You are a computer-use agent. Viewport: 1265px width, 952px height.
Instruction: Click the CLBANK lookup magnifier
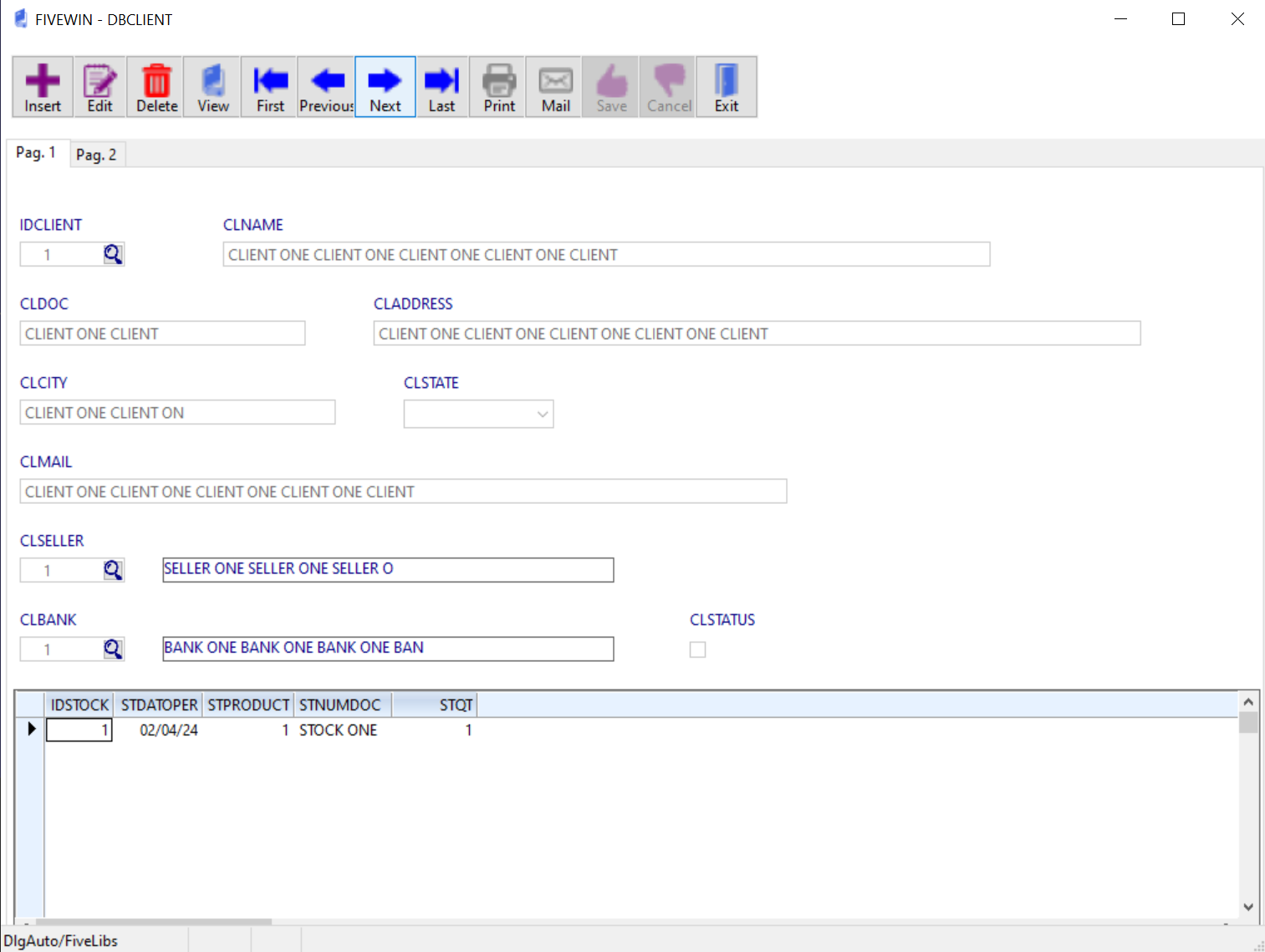pyautogui.click(x=113, y=649)
